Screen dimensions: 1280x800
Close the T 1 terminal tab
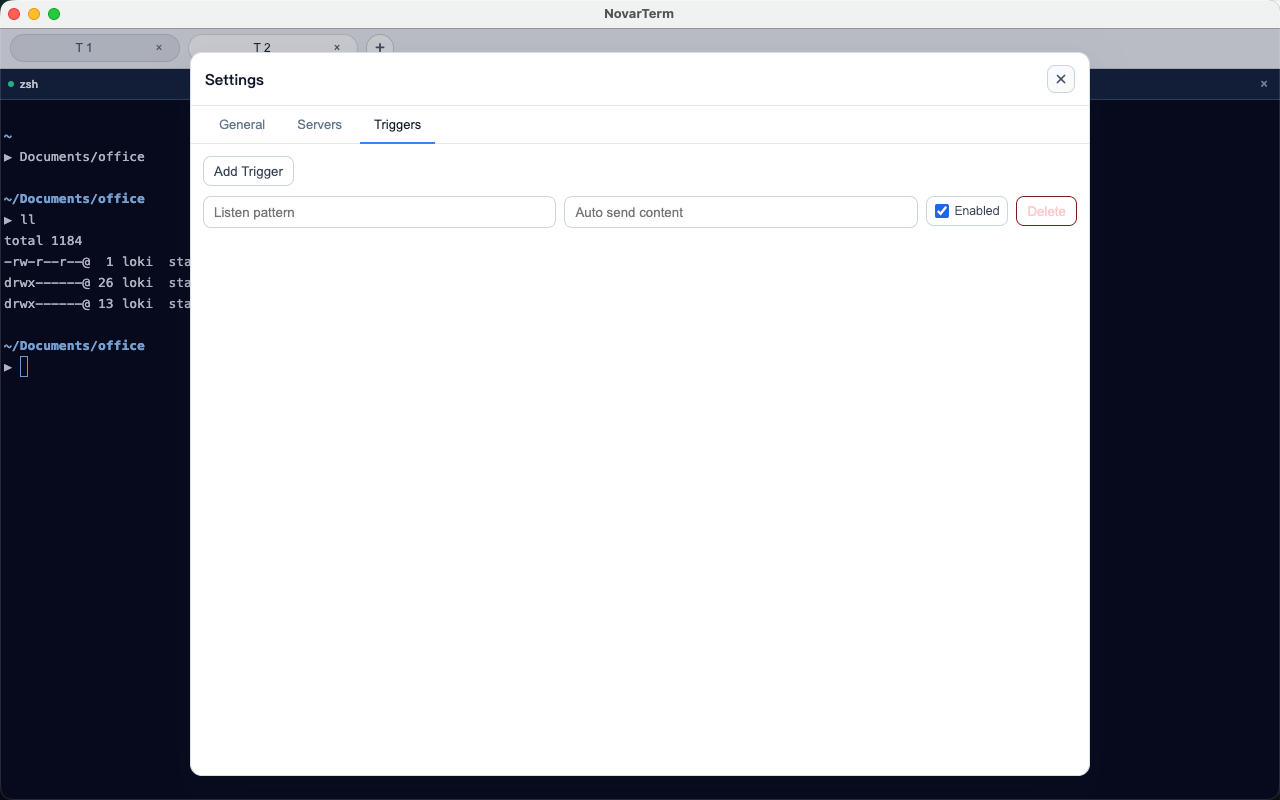[x=158, y=47]
